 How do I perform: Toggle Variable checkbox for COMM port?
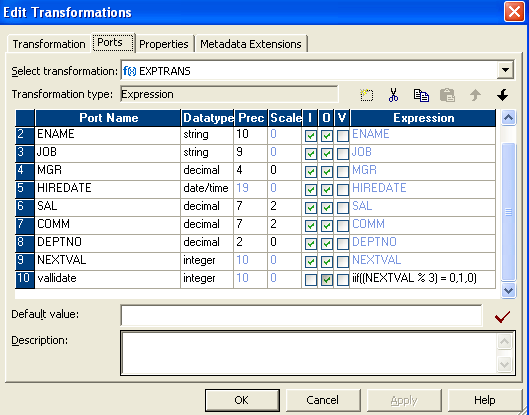[x=343, y=225]
